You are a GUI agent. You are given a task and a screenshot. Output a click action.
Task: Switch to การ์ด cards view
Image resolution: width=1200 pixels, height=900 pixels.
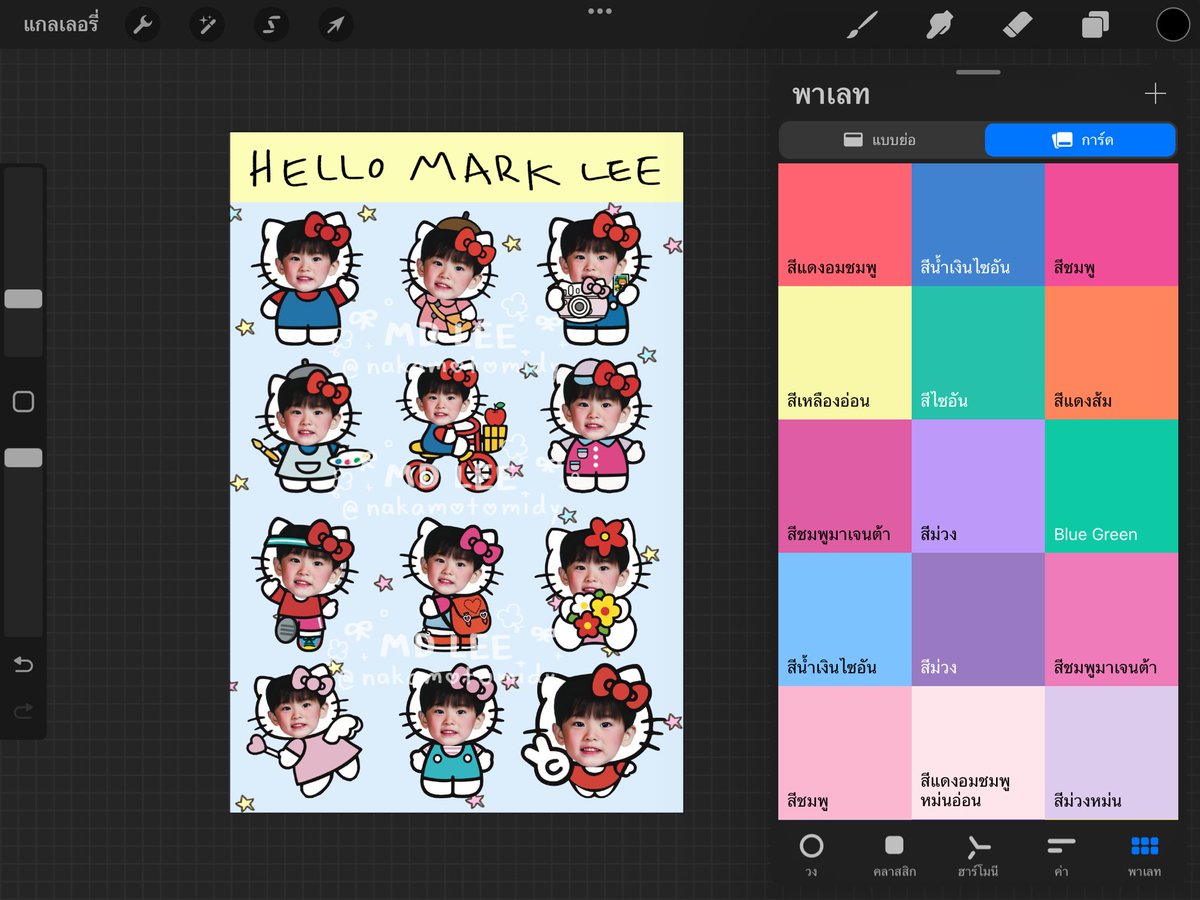click(x=1080, y=140)
